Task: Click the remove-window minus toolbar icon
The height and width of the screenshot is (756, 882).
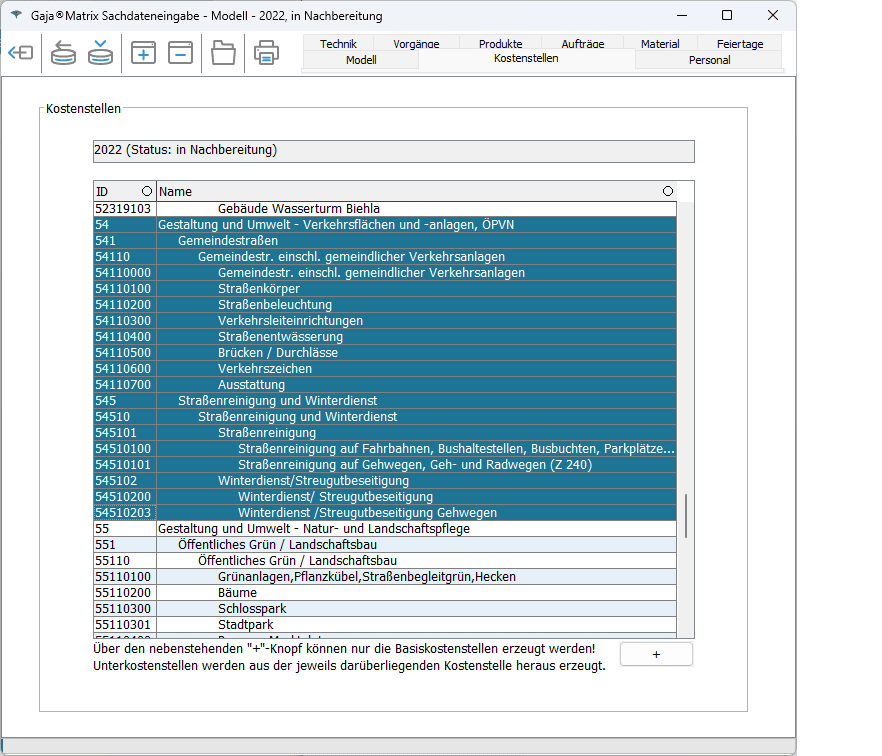Action: [180, 53]
